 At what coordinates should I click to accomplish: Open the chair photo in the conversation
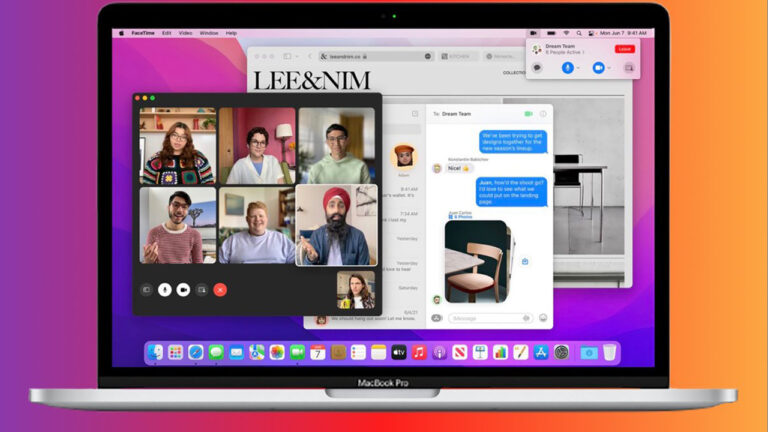point(477,261)
